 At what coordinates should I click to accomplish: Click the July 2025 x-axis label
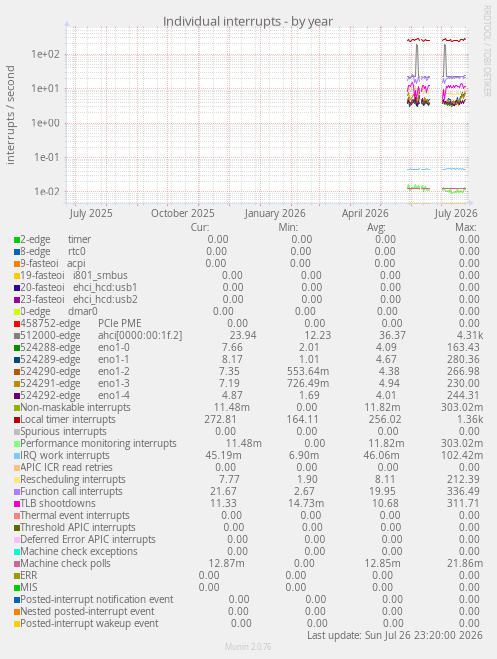pyautogui.click(x=91, y=213)
